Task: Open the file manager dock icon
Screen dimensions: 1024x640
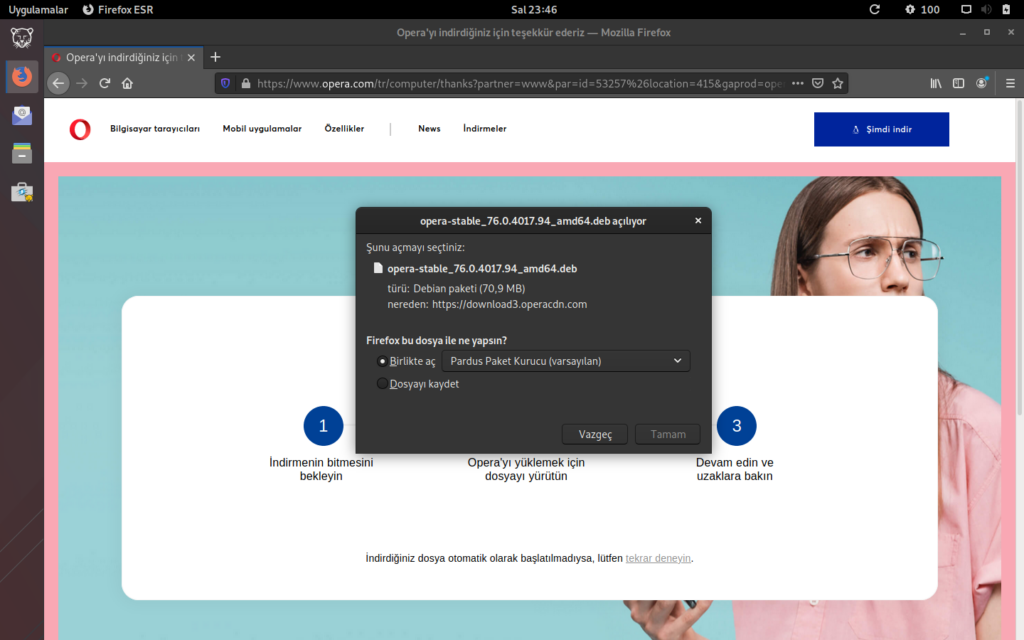Action: point(22,153)
